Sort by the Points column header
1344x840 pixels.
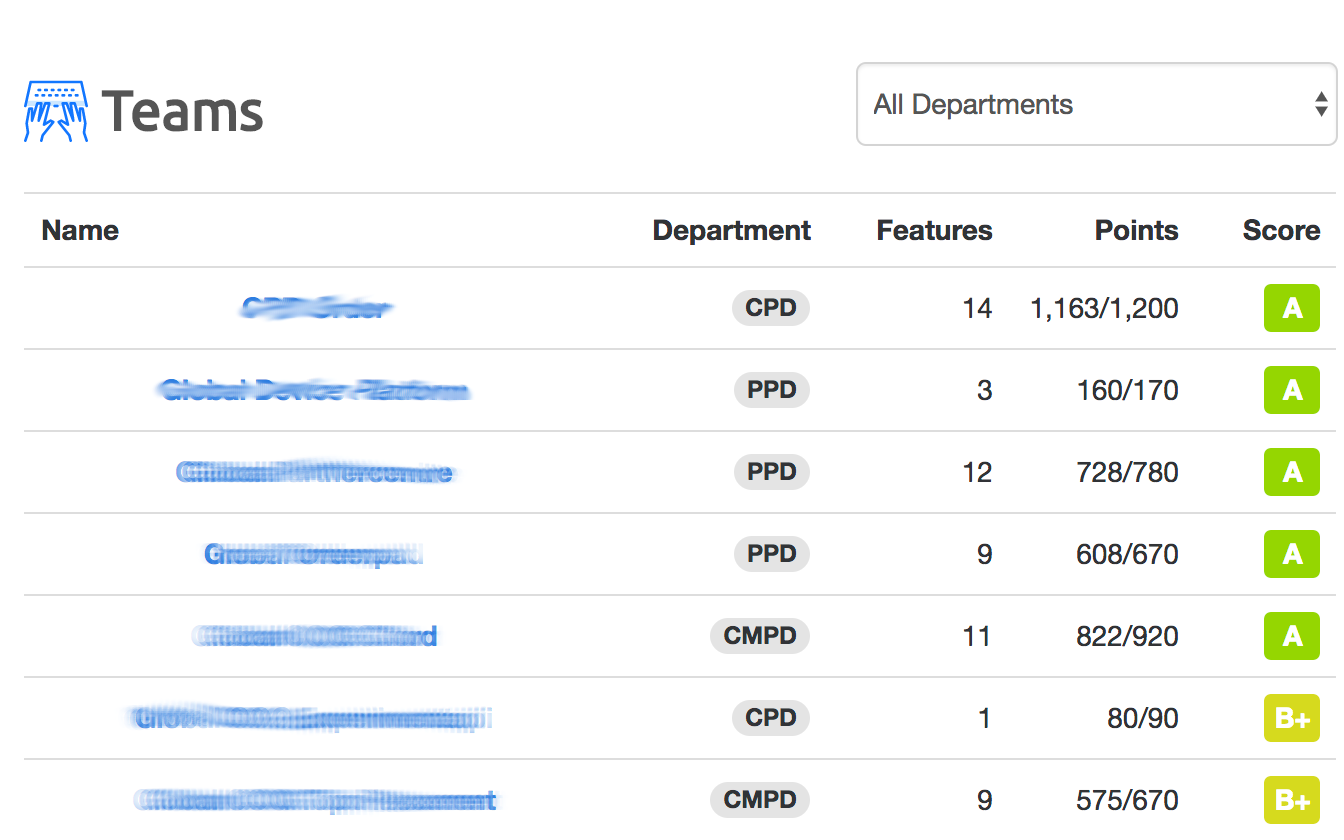tap(1136, 231)
